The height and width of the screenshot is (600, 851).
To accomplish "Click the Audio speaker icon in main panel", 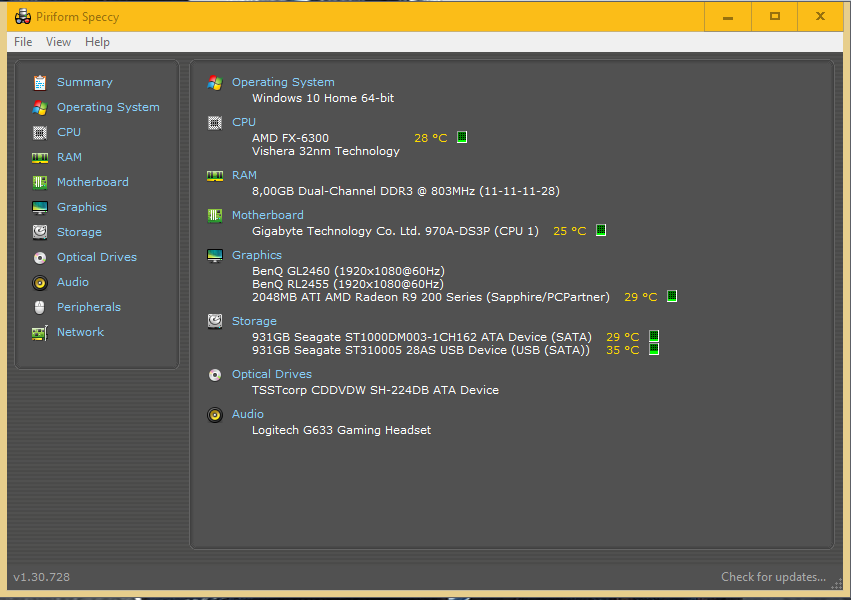I will (x=215, y=415).
